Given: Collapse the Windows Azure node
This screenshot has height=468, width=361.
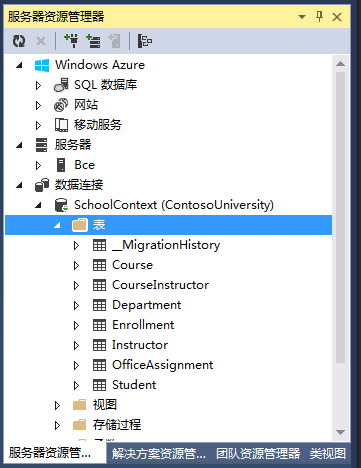Looking at the screenshot, I should click(x=19, y=65).
